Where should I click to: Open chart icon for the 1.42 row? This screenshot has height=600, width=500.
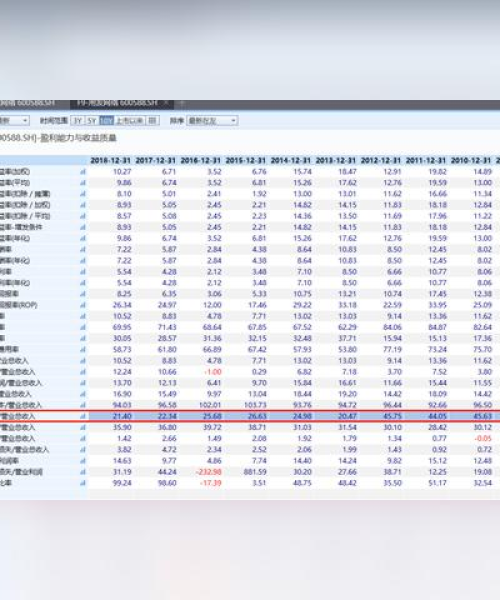tap(83, 439)
